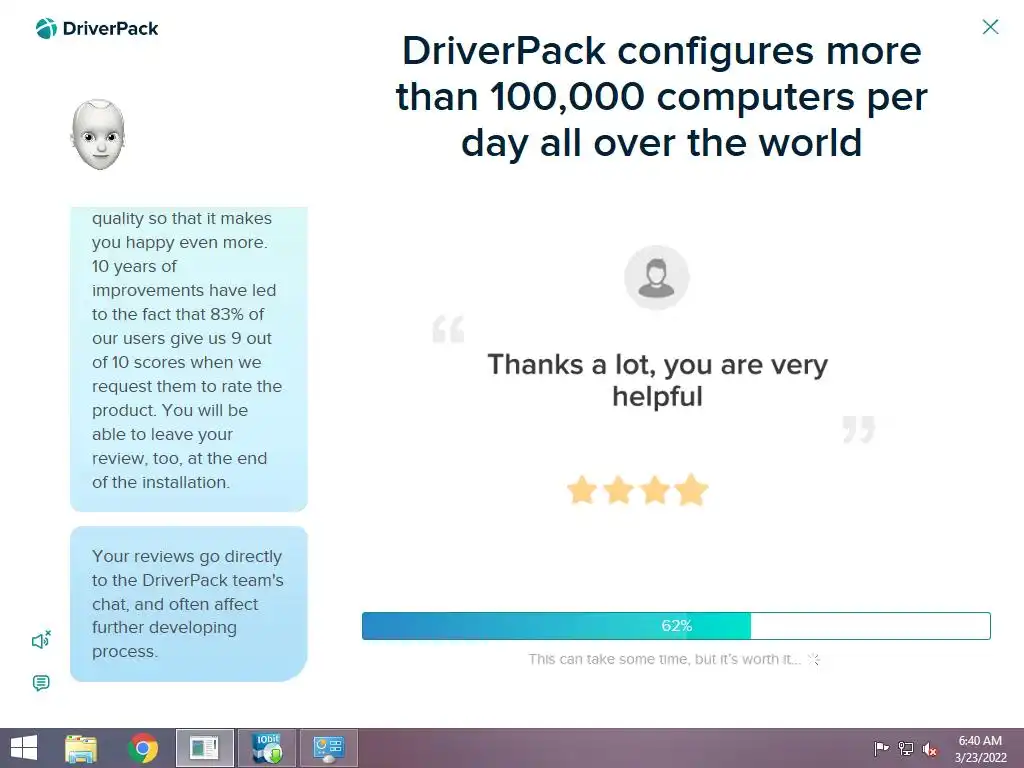Toggle the assistant voice mute icon
The height and width of the screenshot is (768, 1024).
point(41,640)
